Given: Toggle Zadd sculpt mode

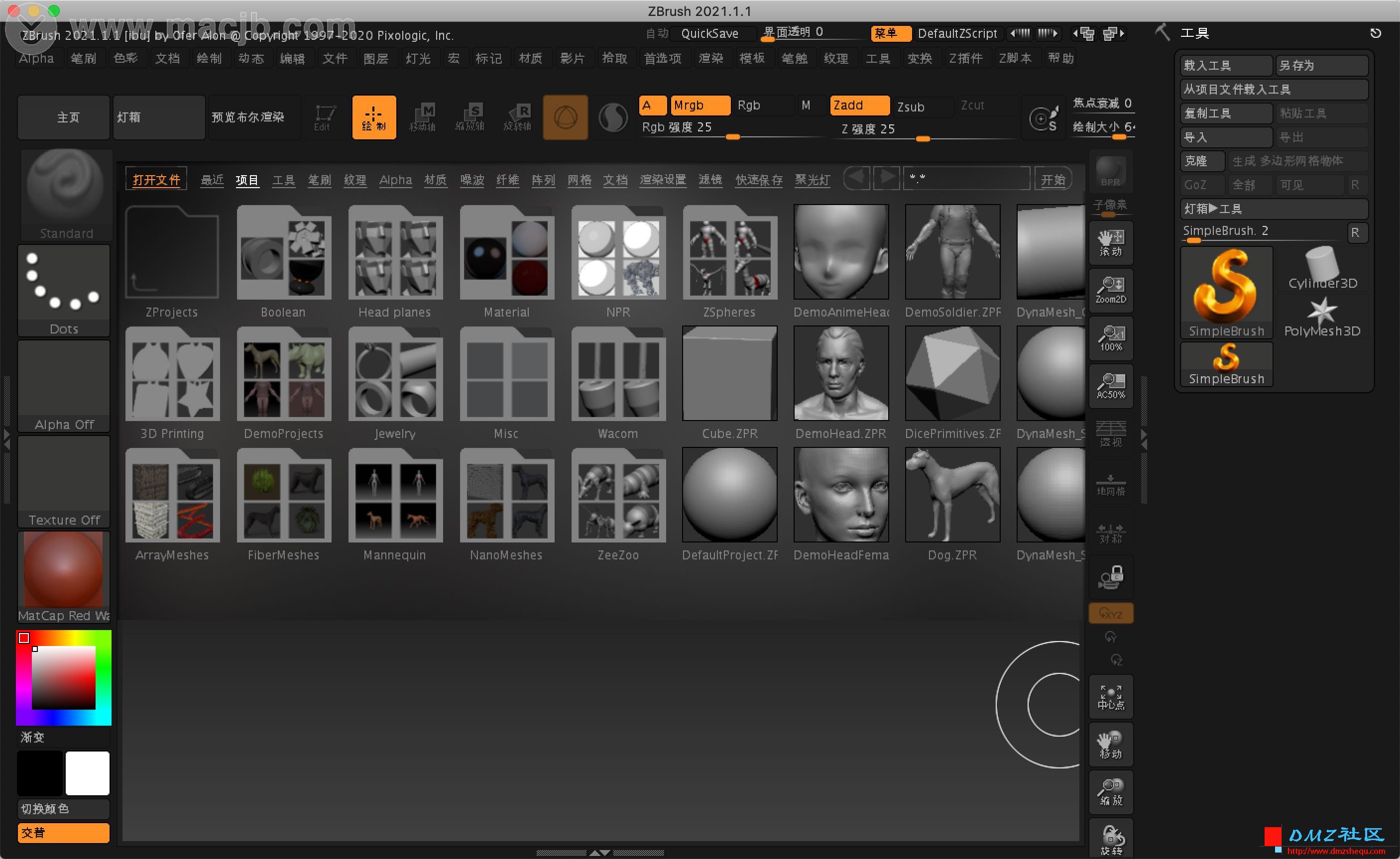Looking at the screenshot, I should click(x=859, y=105).
